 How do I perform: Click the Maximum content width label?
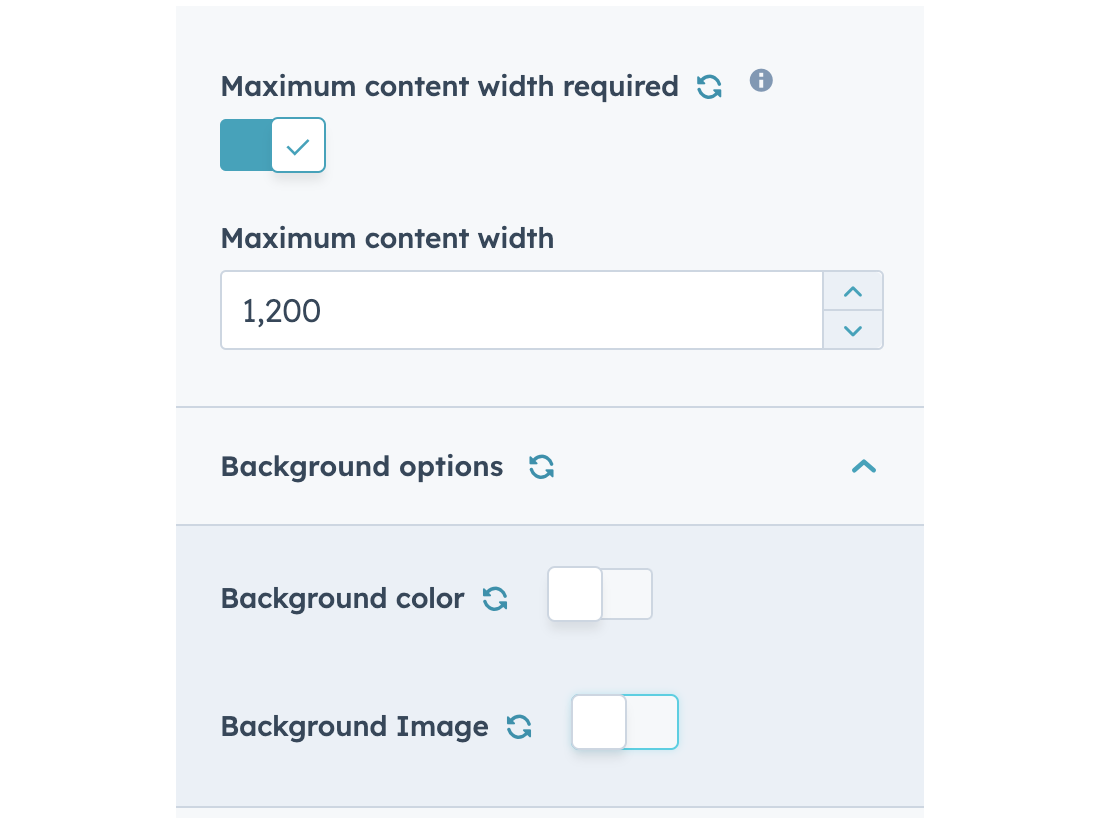(x=386, y=238)
